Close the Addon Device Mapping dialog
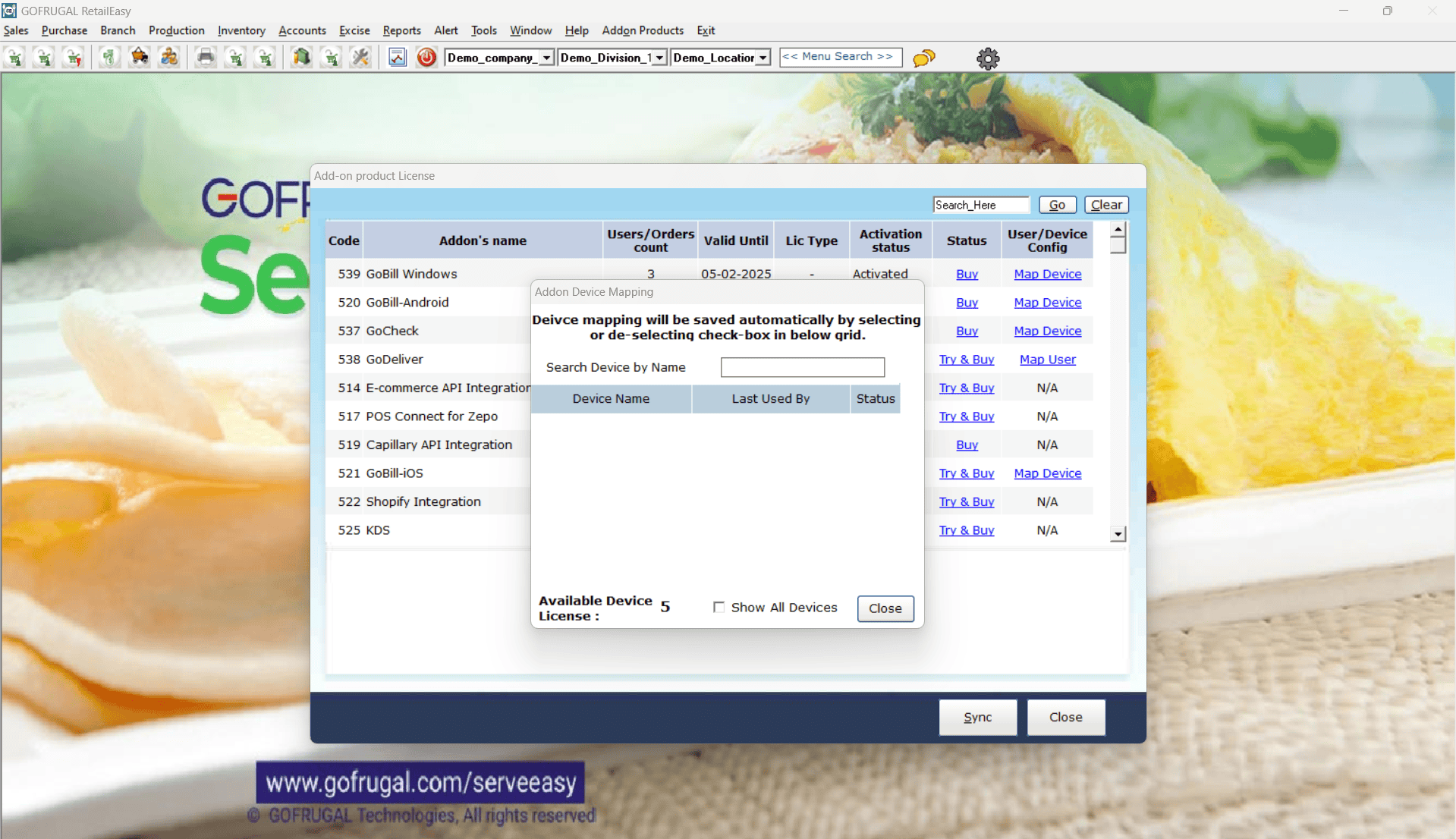 pyautogui.click(x=885, y=608)
